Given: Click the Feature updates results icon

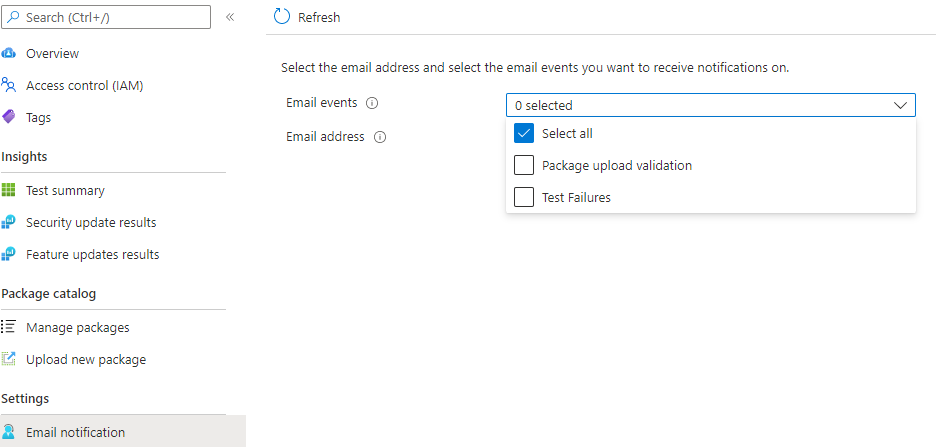Looking at the screenshot, I should [x=9, y=254].
